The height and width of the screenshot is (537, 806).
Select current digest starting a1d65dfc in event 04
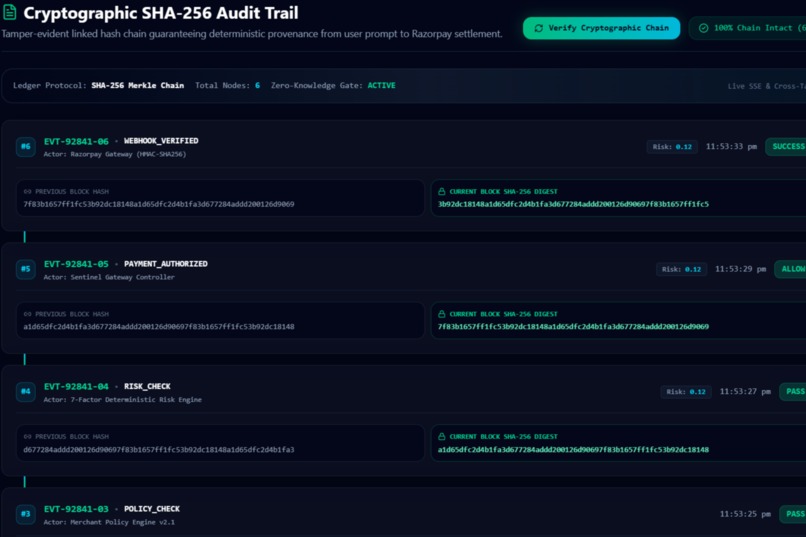point(573,450)
